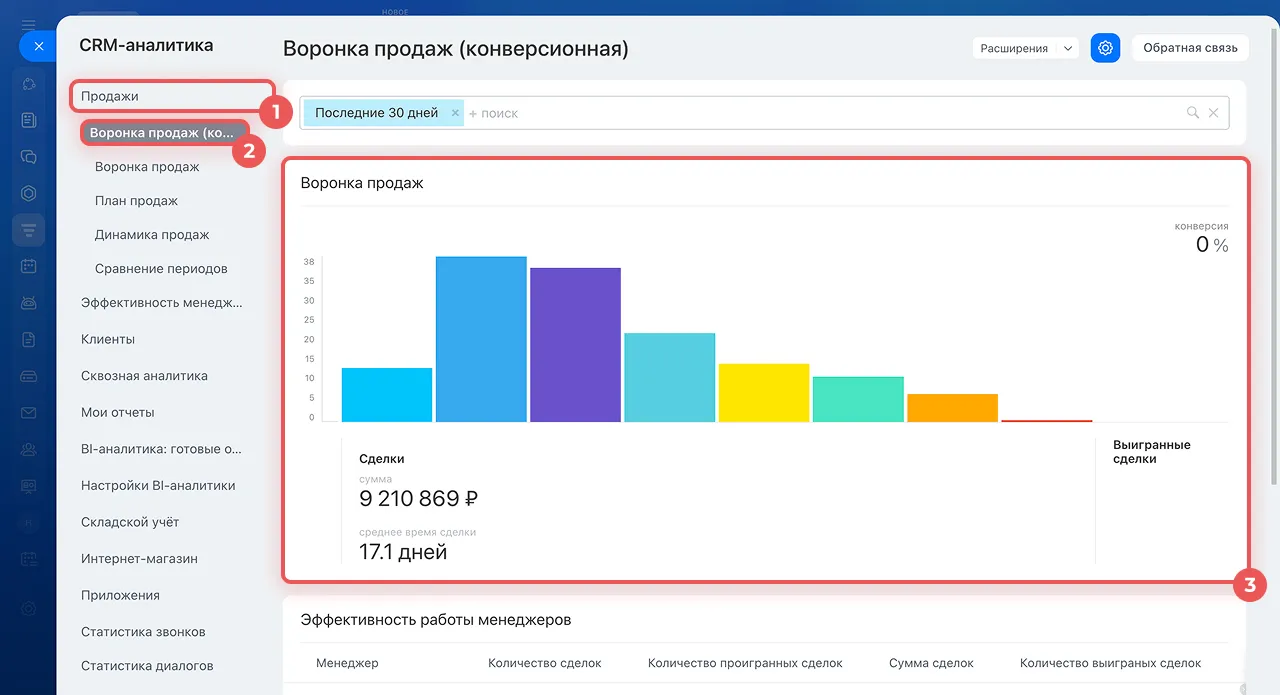The height and width of the screenshot is (695, 1280).
Task: Click the blue gear settings button in header
Action: 1105,47
